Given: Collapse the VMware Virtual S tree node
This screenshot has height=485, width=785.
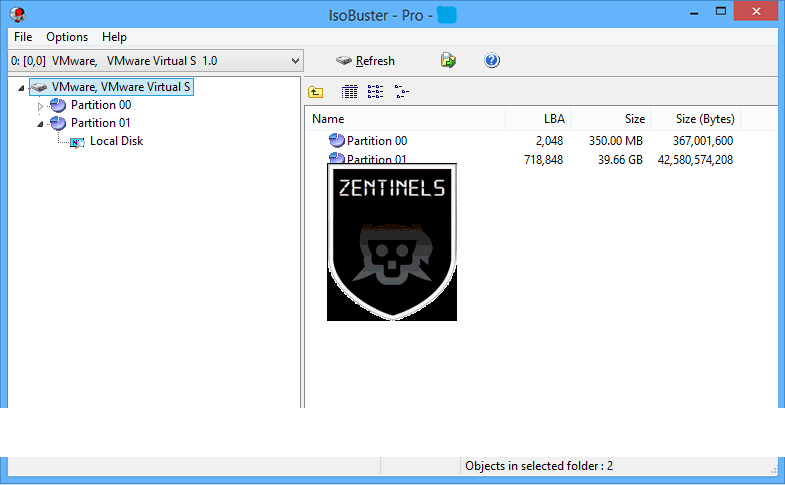Looking at the screenshot, I should pyautogui.click(x=21, y=88).
